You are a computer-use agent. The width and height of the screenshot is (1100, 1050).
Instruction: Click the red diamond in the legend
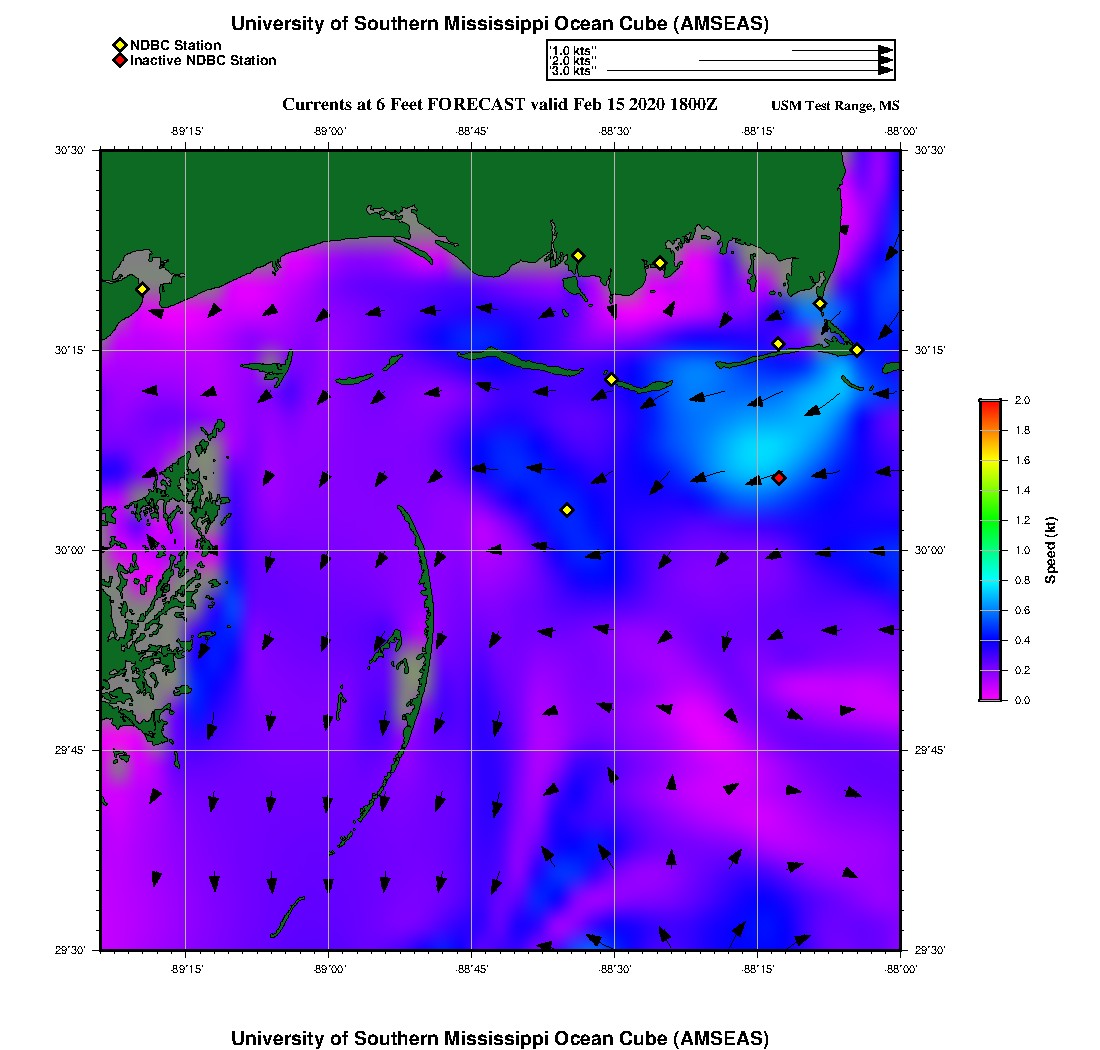click(x=119, y=61)
